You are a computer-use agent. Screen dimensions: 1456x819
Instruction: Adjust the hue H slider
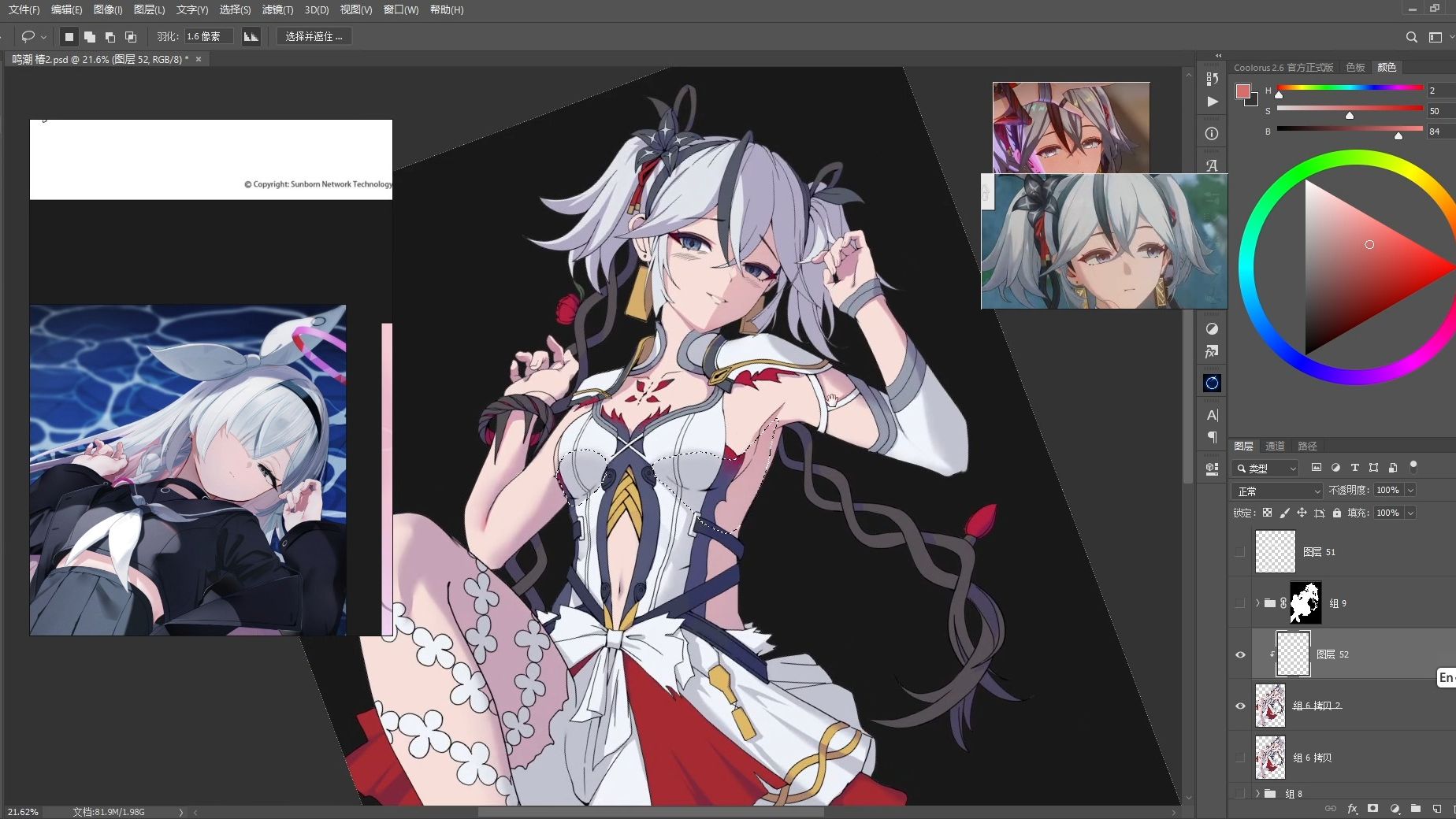tap(1349, 88)
